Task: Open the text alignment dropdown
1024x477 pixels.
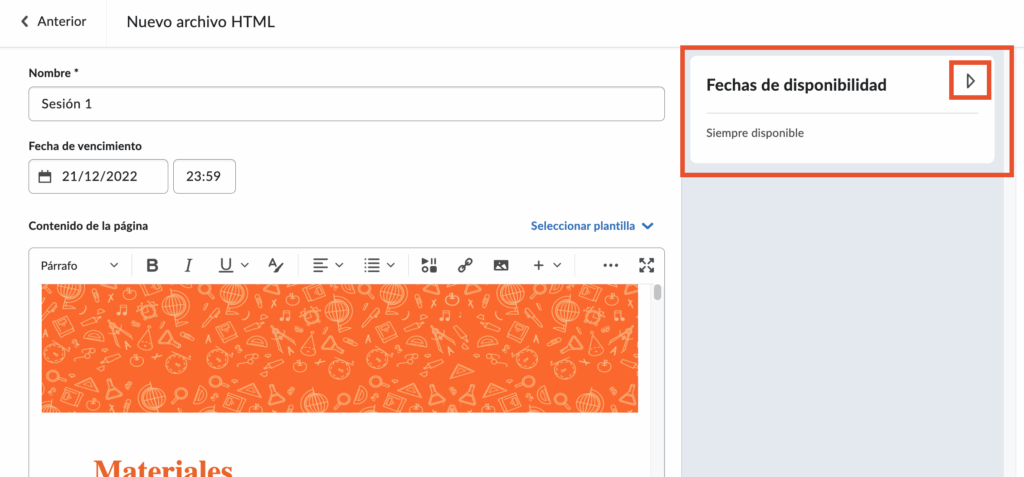Action: coord(328,265)
